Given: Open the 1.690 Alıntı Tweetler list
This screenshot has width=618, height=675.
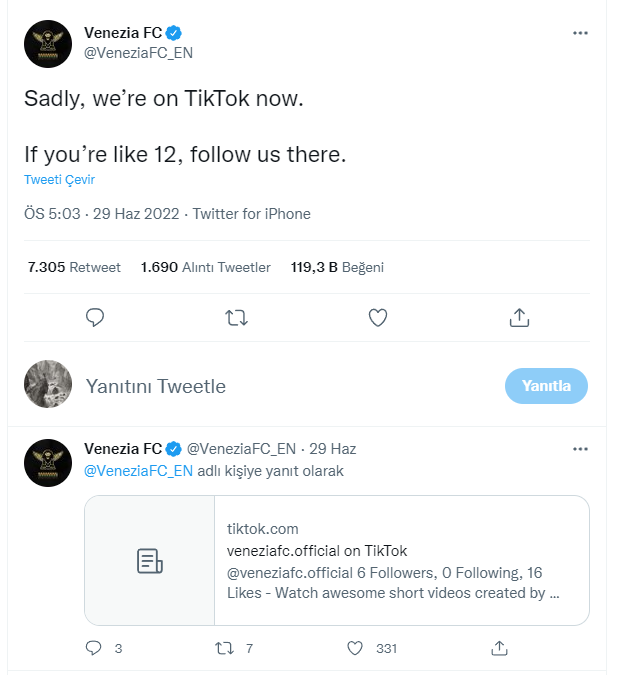Looking at the screenshot, I should click(205, 267).
